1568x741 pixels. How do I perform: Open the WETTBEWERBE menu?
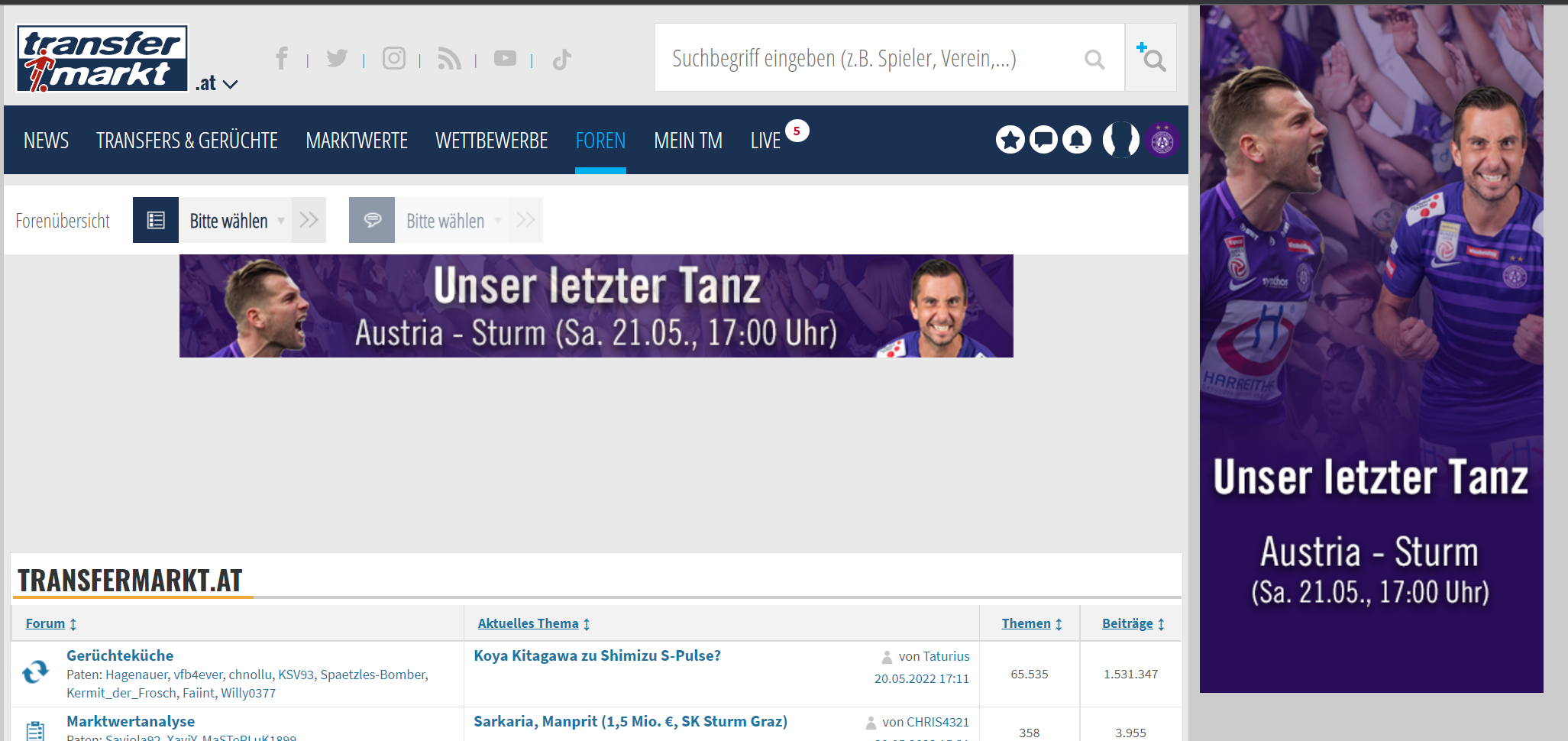click(x=491, y=141)
